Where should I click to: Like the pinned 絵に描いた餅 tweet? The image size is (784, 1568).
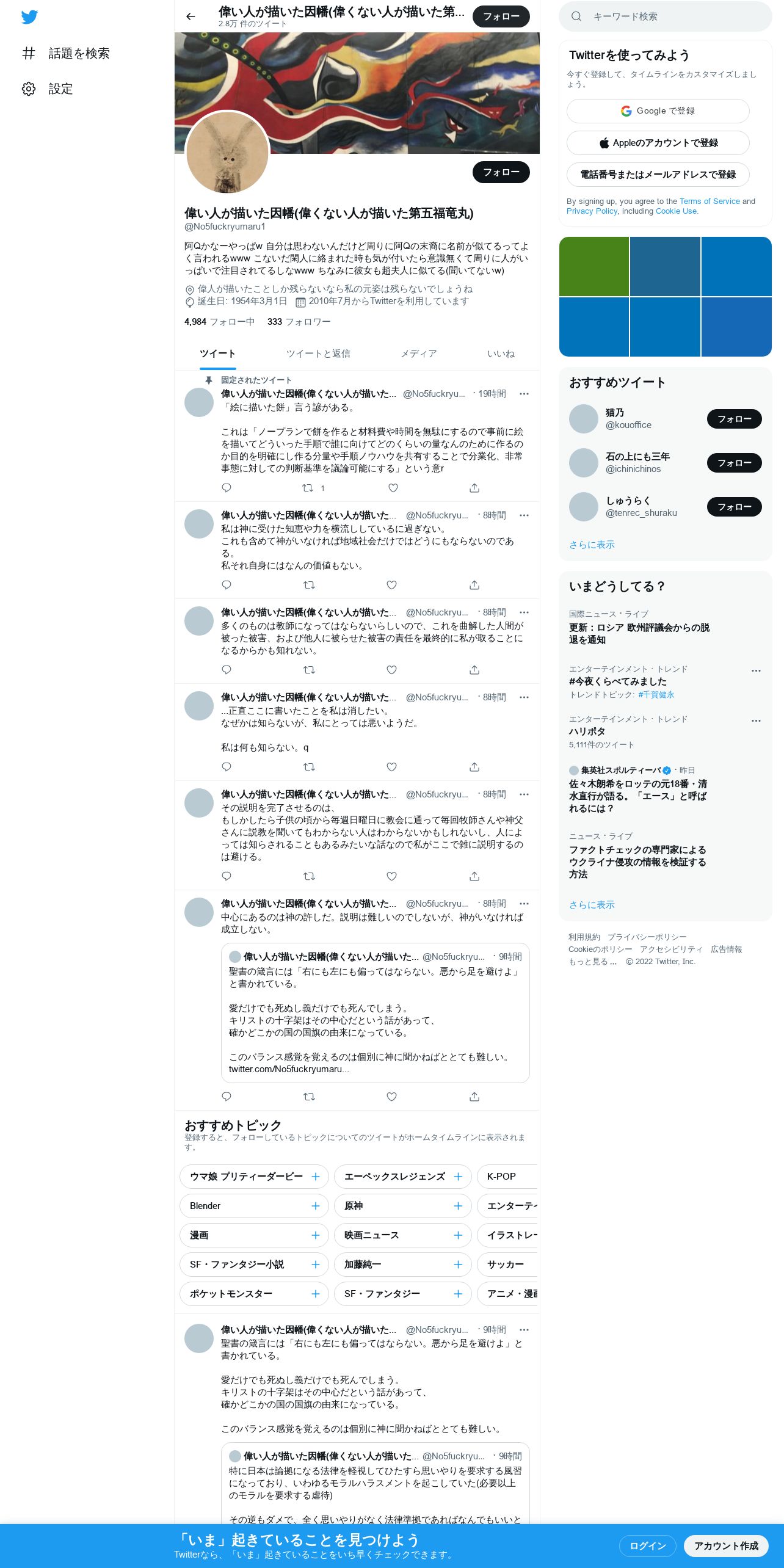393,488
